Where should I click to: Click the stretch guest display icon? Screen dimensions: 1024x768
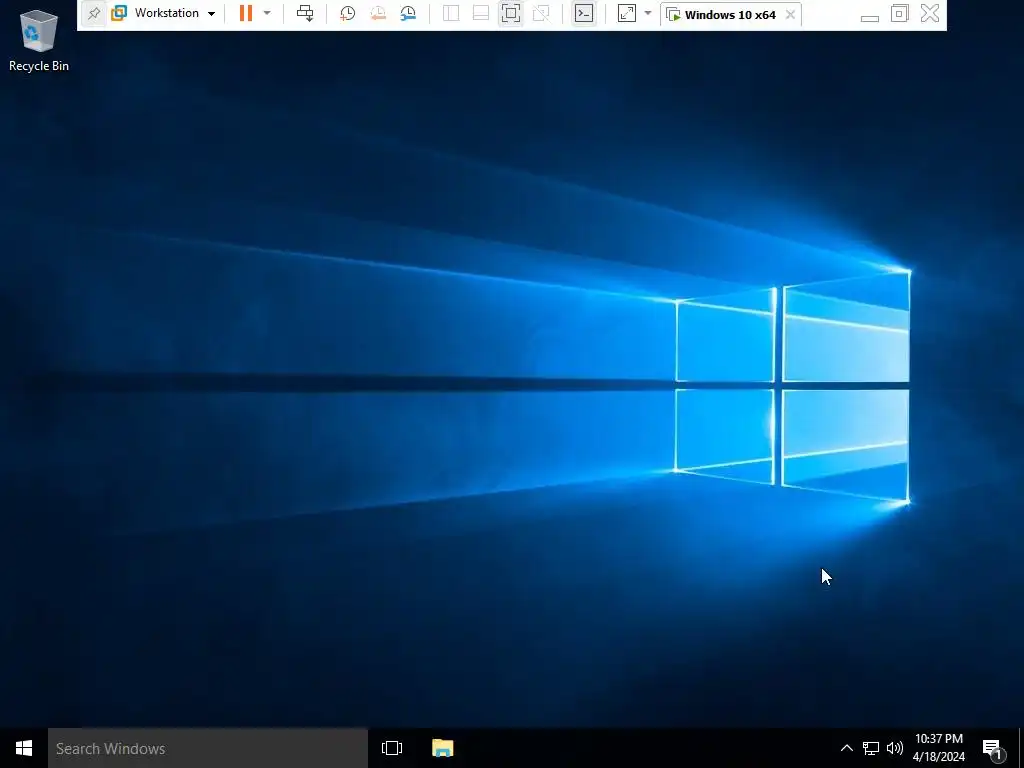tap(626, 13)
